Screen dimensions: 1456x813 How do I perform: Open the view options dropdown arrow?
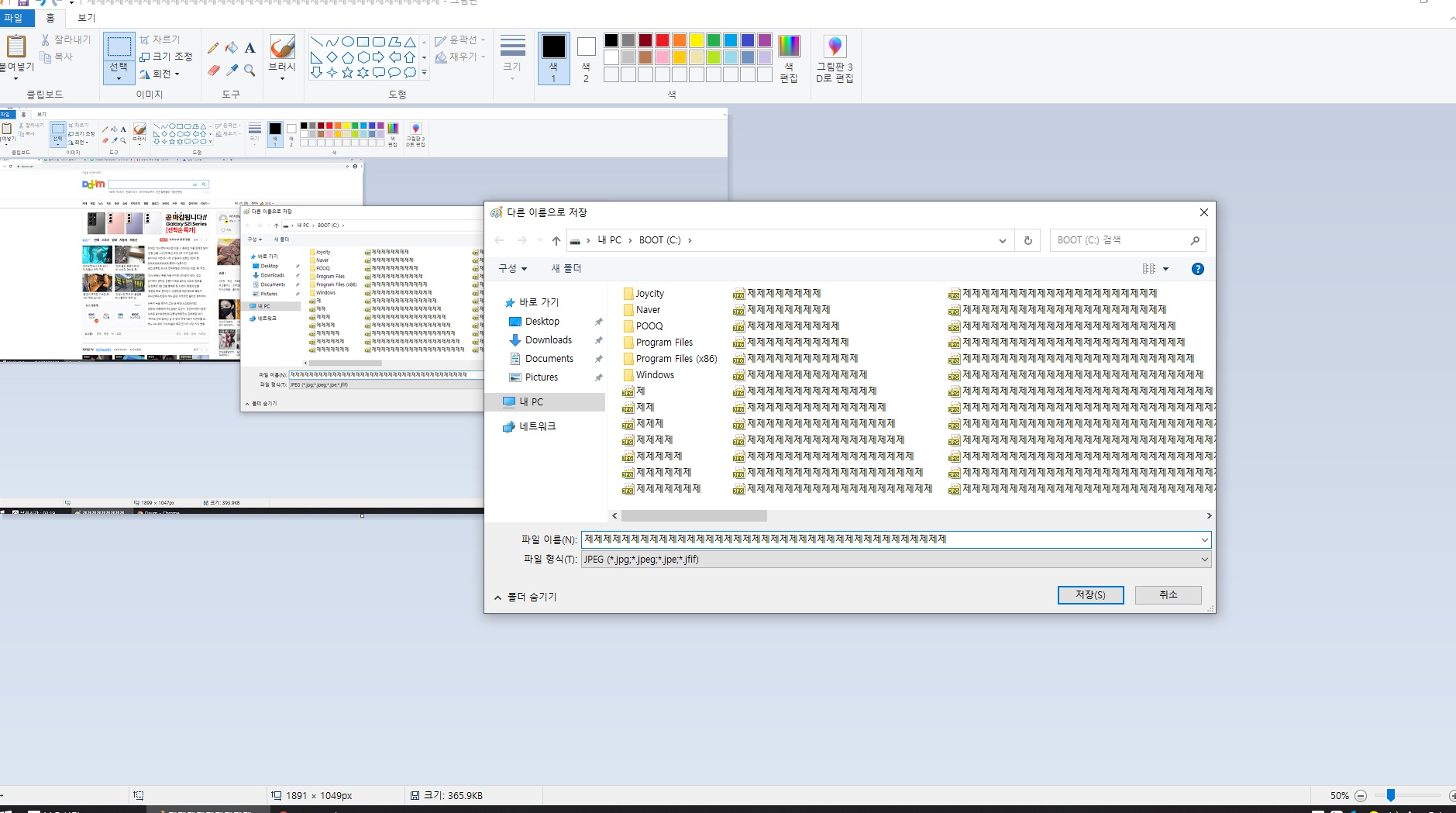point(1165,269)
